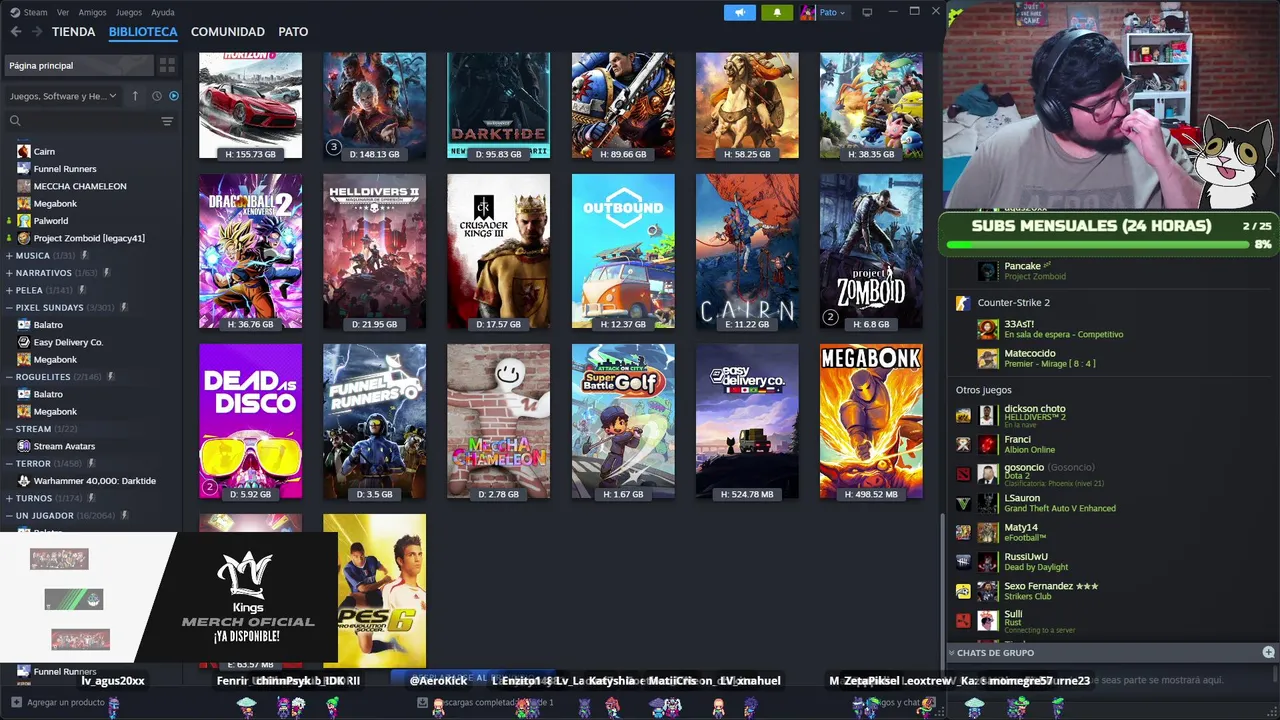Switch library to grid view icon
Screen dimensions: 1280x720
tap(167, 65)
